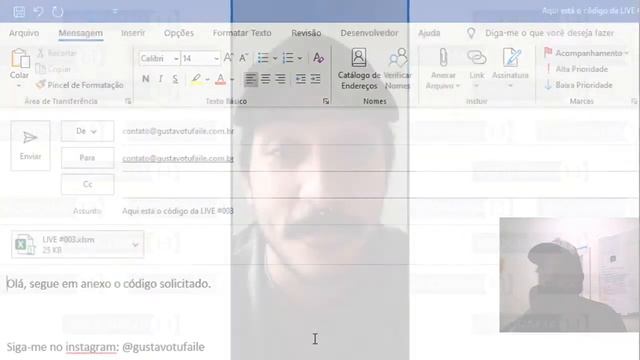This screenshot has width=640, height=360.
Task: Click the Cc button
Action: (87, 184)
